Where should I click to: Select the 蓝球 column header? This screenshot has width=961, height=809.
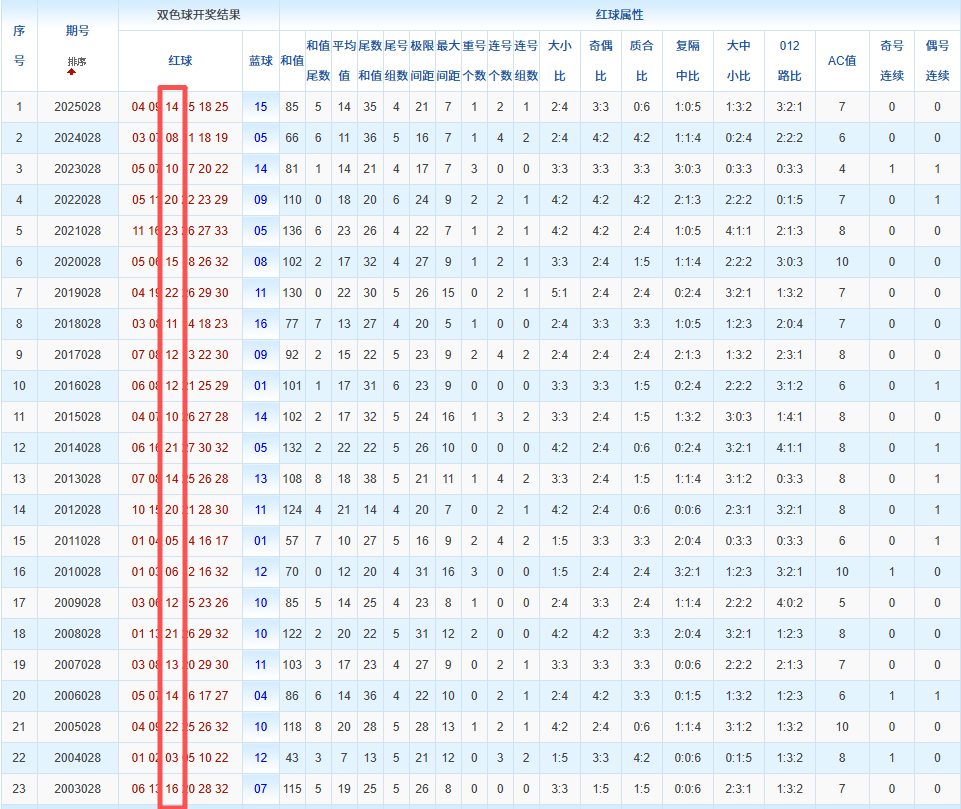(260, 61)
